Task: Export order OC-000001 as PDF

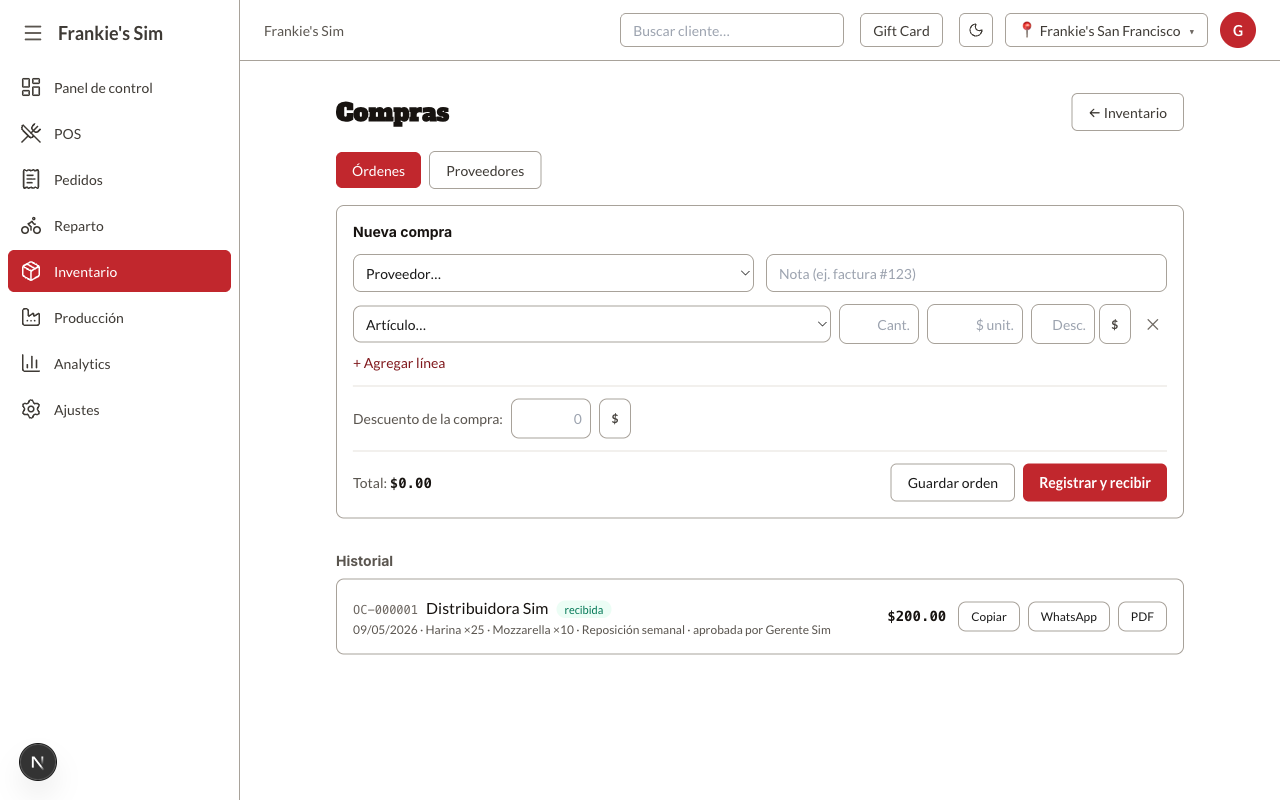Action: pos(1142,617)
